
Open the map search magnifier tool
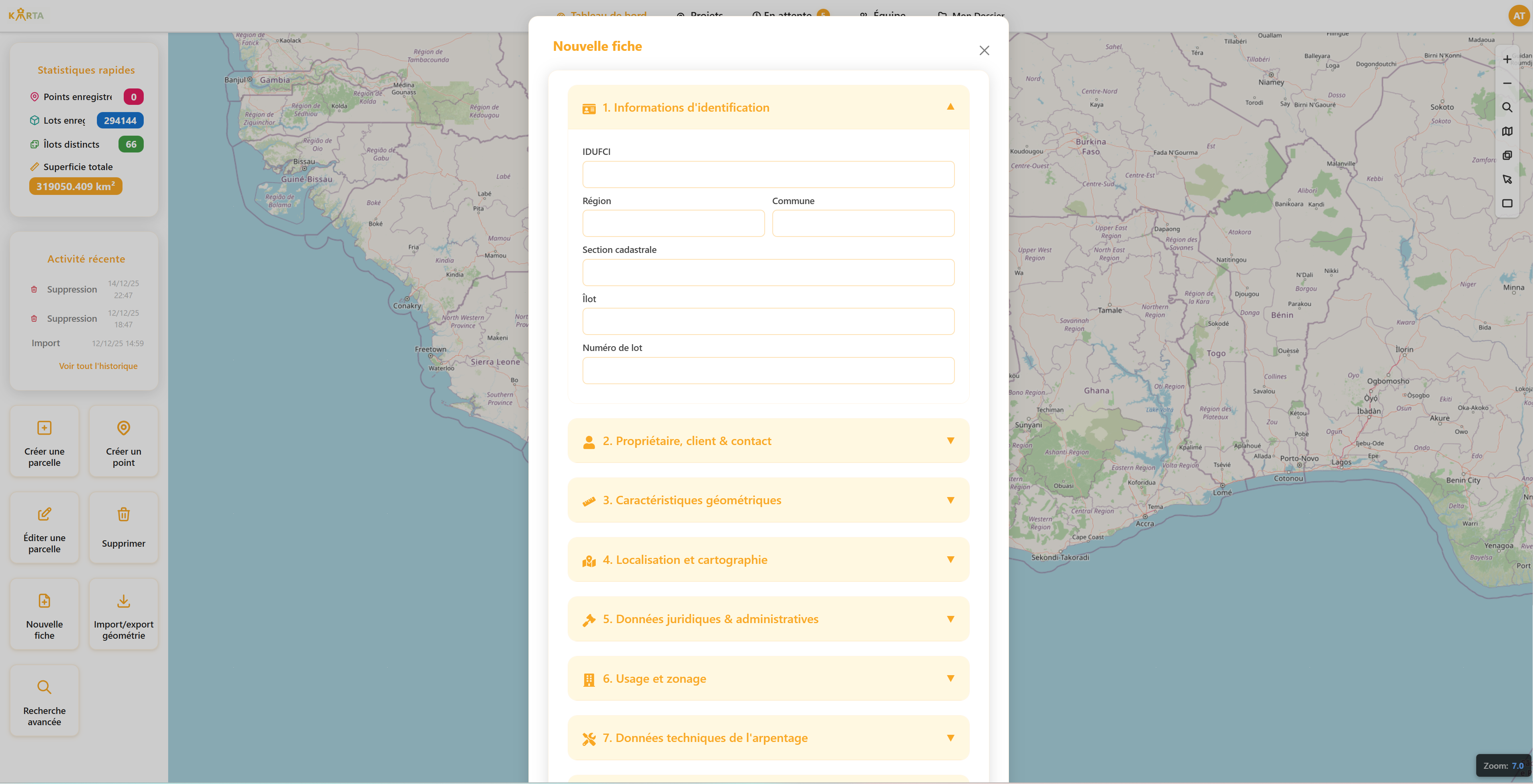[x=1507, y=107]
